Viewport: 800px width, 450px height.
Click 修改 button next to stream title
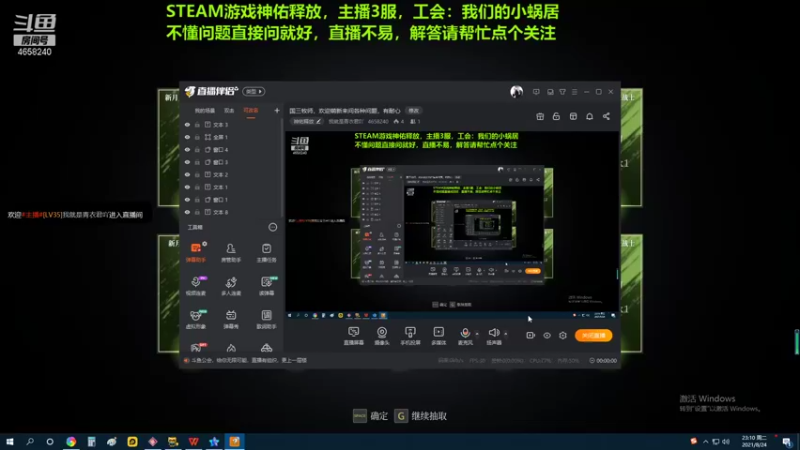[x=413, y=111]
